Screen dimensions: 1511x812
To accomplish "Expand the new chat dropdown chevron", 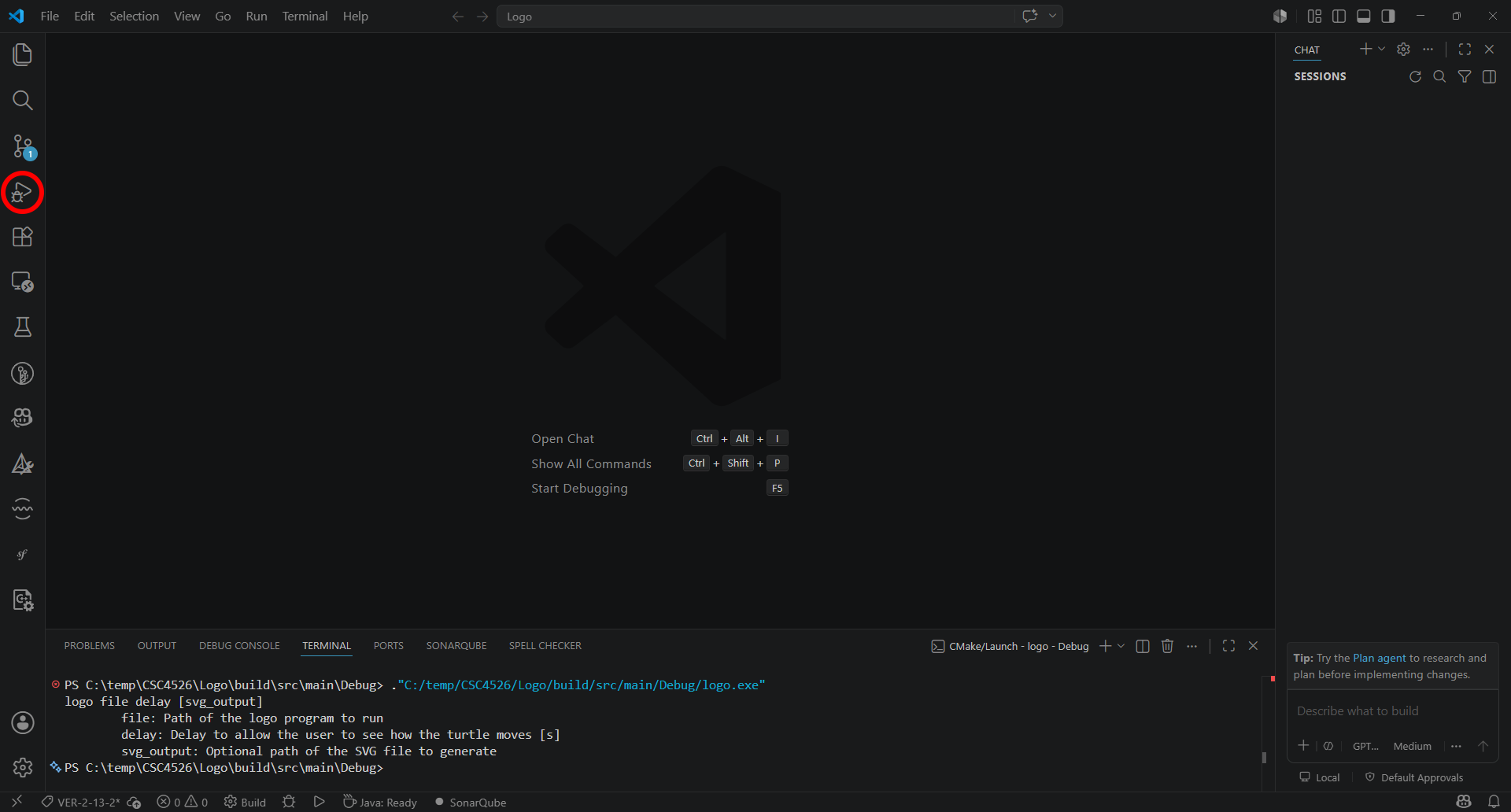I will coord(1381,49).
